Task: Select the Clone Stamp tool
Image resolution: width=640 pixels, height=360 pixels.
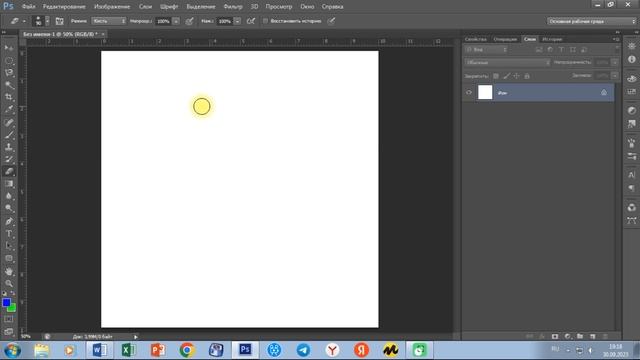Action: [9, 147]
